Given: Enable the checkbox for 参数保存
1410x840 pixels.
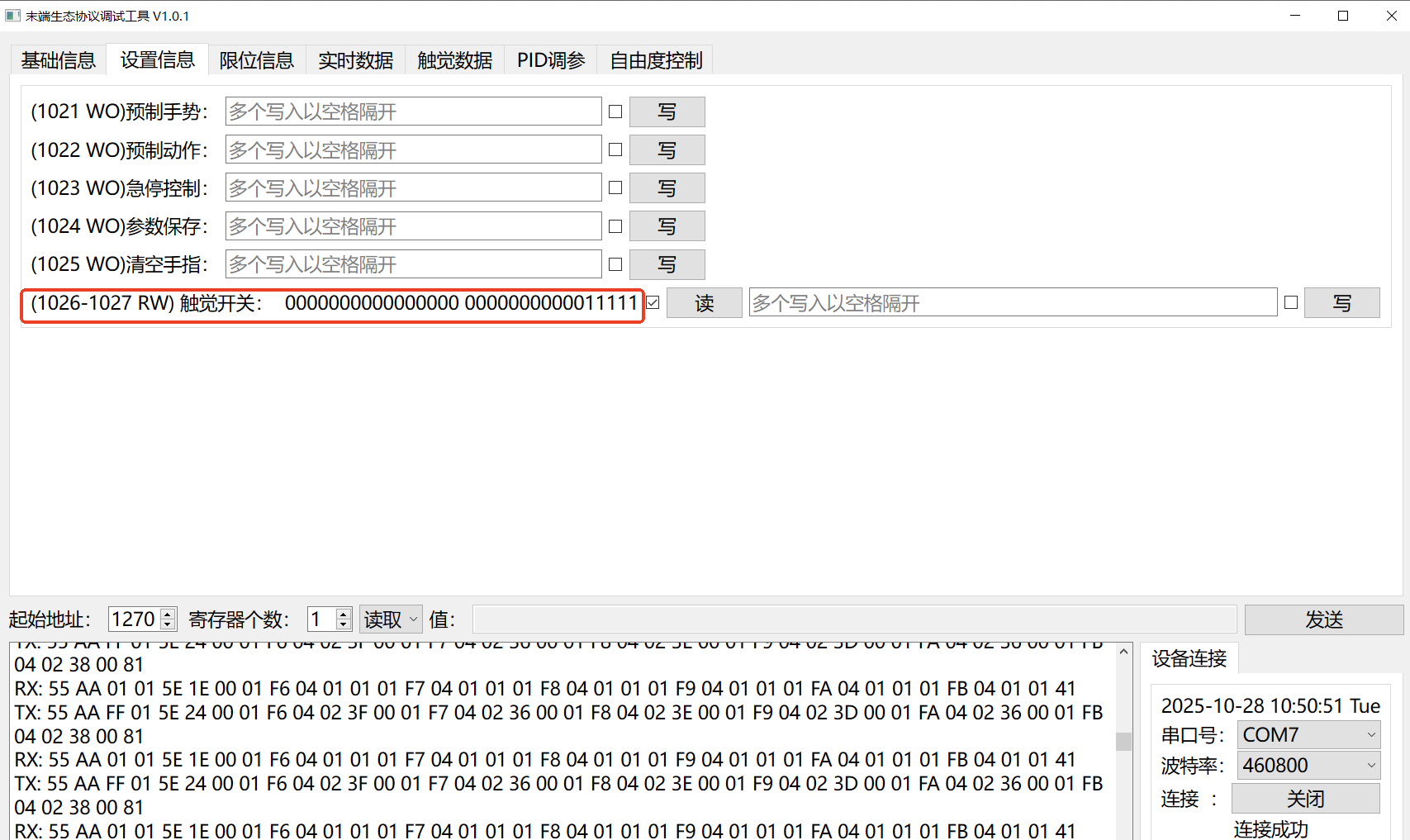Looking at the screenshot, I should pyautogui.click(x=615, y=225).
